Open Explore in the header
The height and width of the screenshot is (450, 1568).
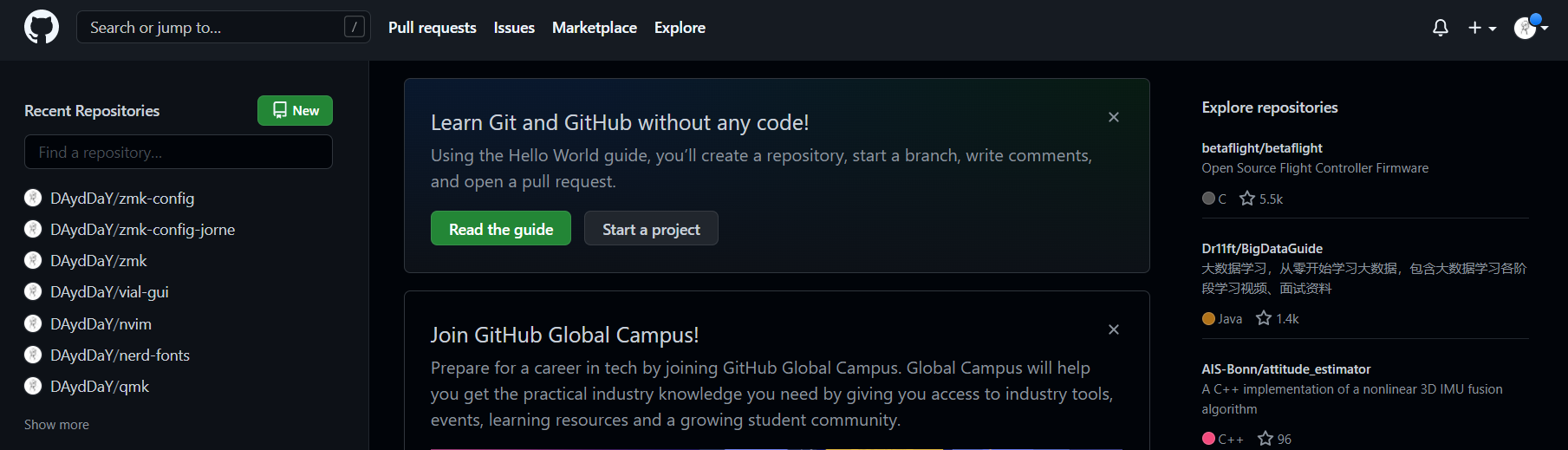click(x=680, y=28)
